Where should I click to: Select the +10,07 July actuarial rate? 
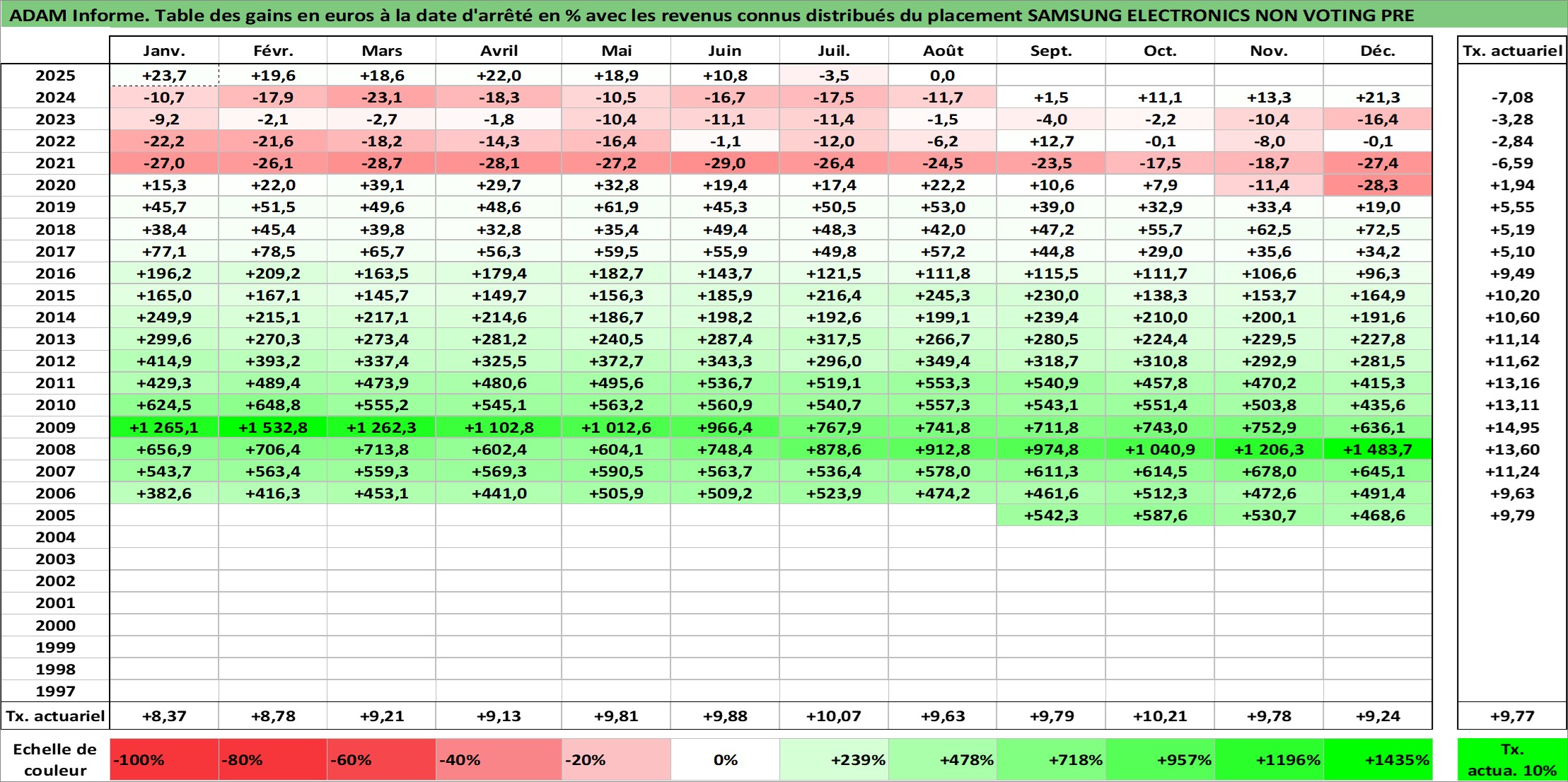click(x=834, y=716)
